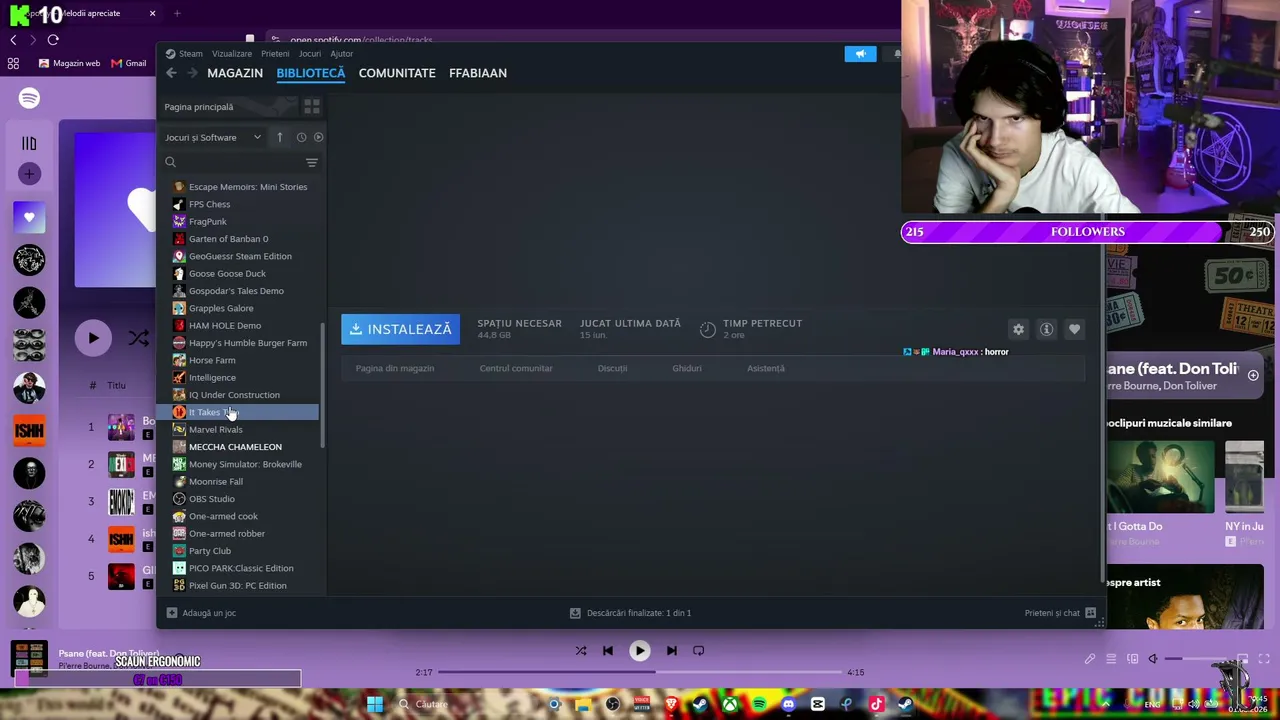Toggle the library sort direction arrow
The width and height of the screenshot is (1280, 720).
click(x=280, y=137)
